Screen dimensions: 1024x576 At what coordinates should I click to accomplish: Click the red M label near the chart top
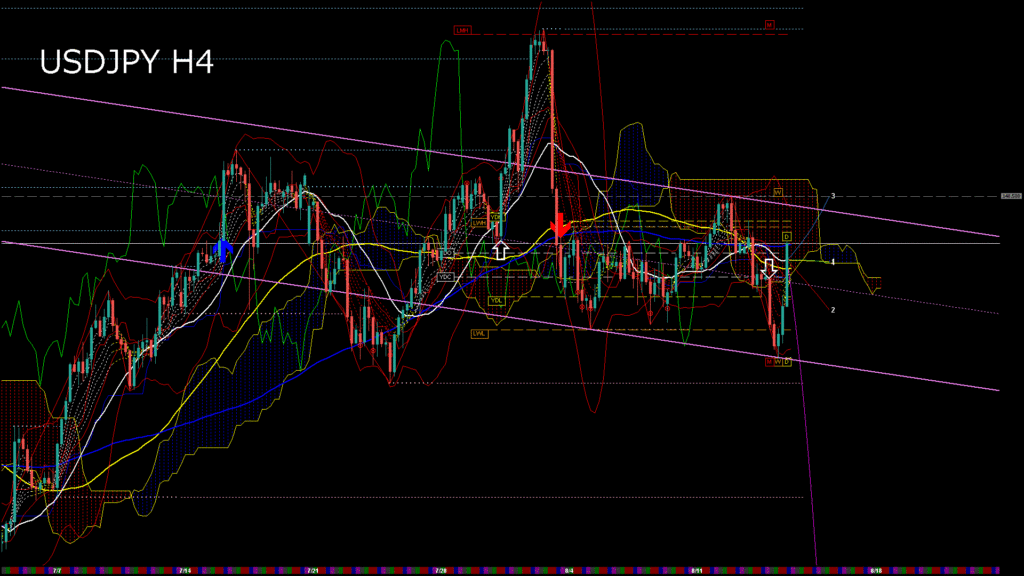[770, 24]
